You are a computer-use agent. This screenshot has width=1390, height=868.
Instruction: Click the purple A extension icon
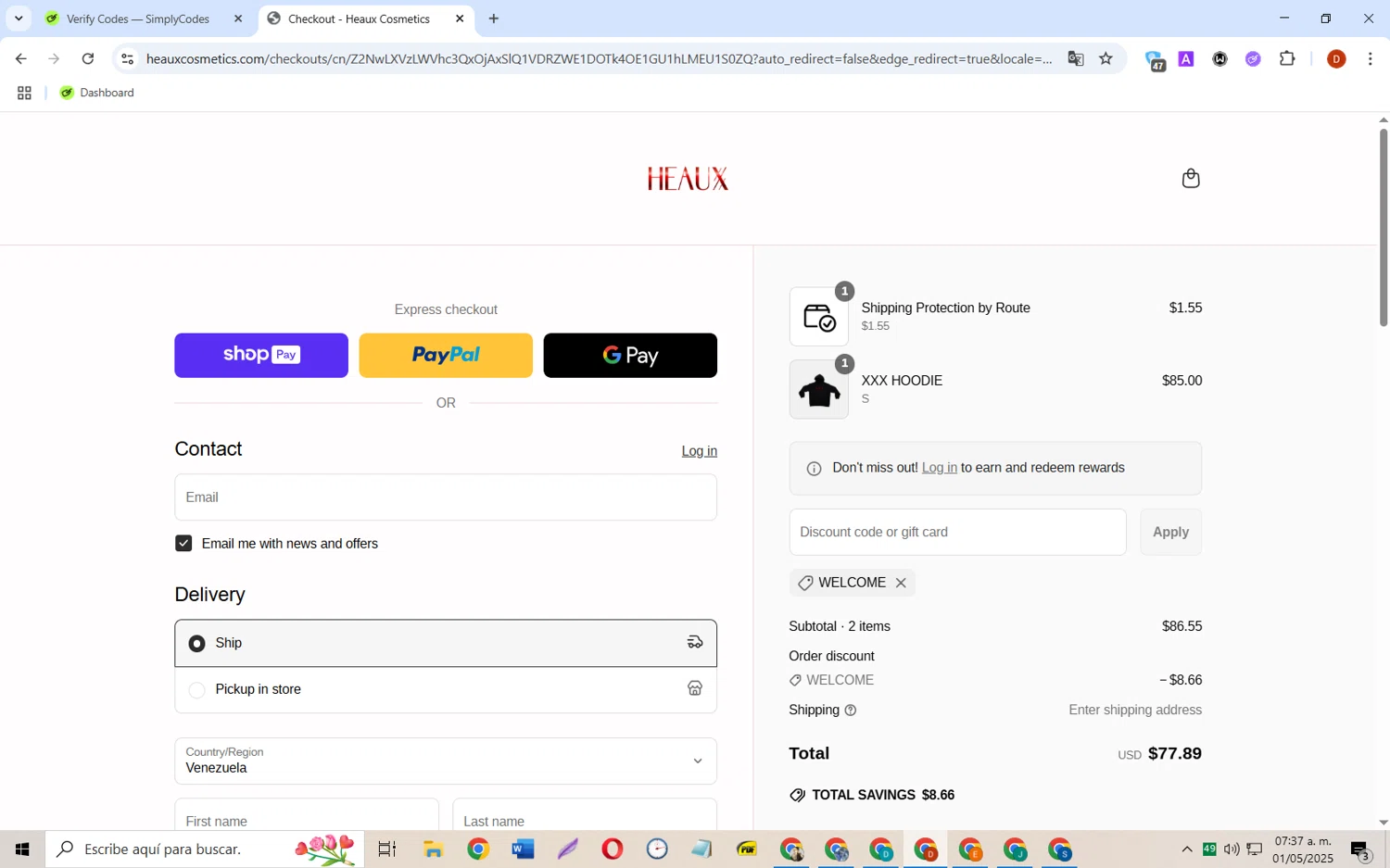[x=1186, y=59]
